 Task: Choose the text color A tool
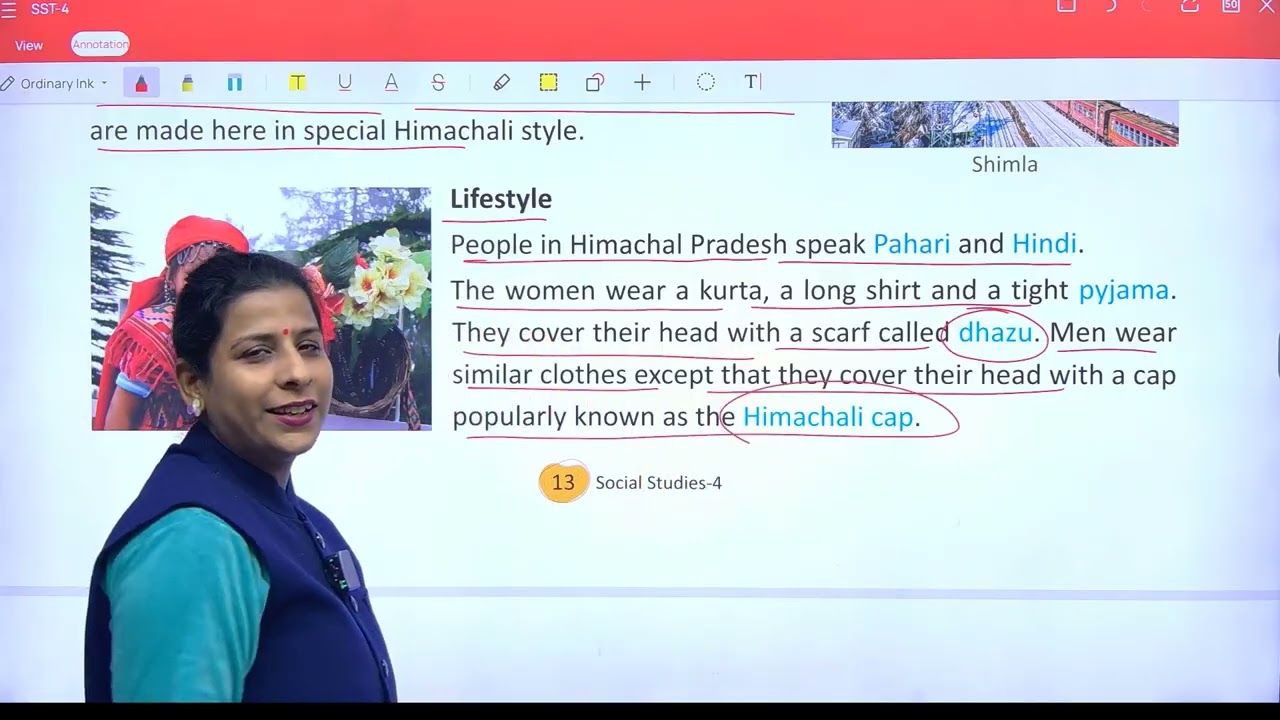pos(391,83)
